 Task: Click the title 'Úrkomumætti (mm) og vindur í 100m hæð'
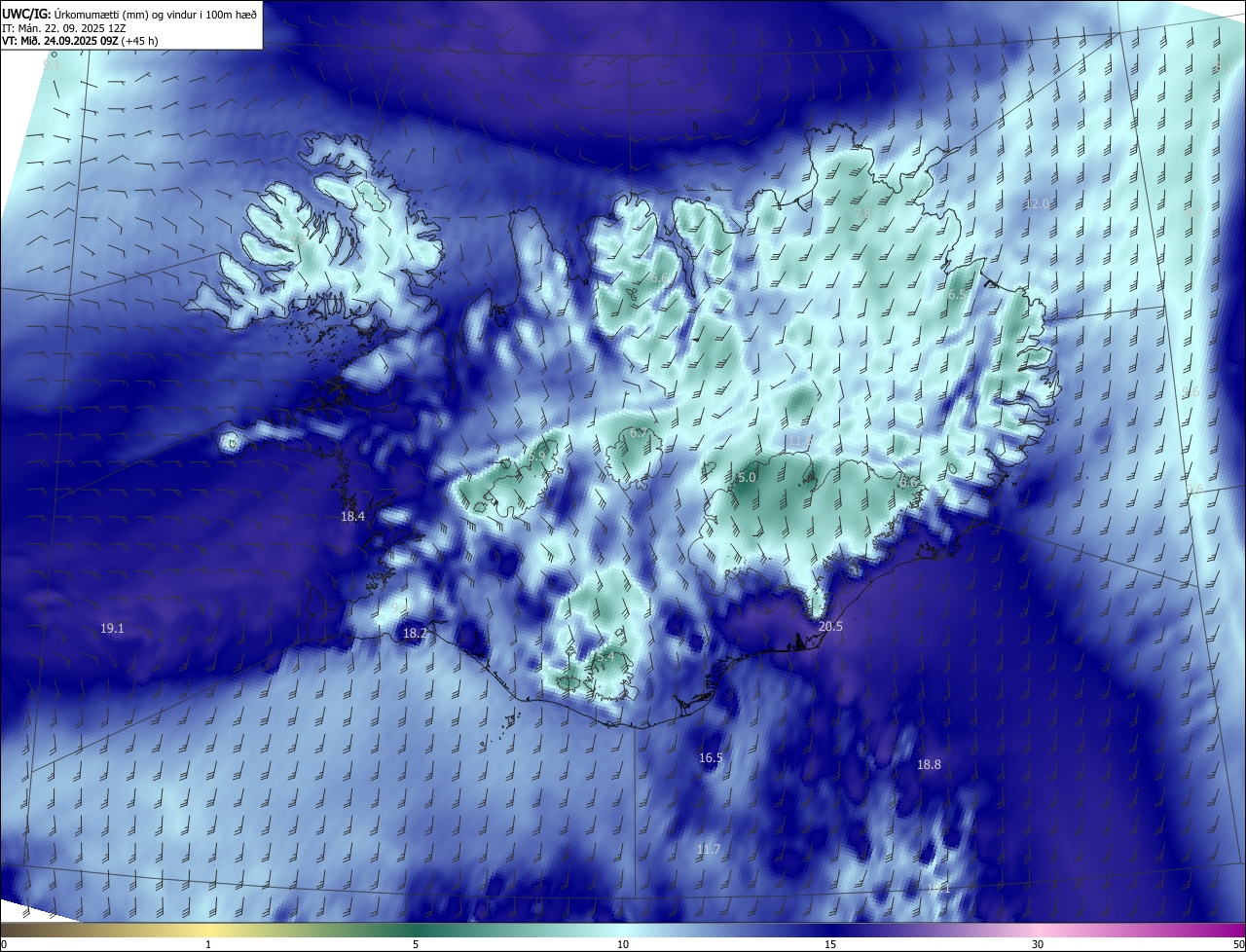pyautogui.click(x=155, y=13)
